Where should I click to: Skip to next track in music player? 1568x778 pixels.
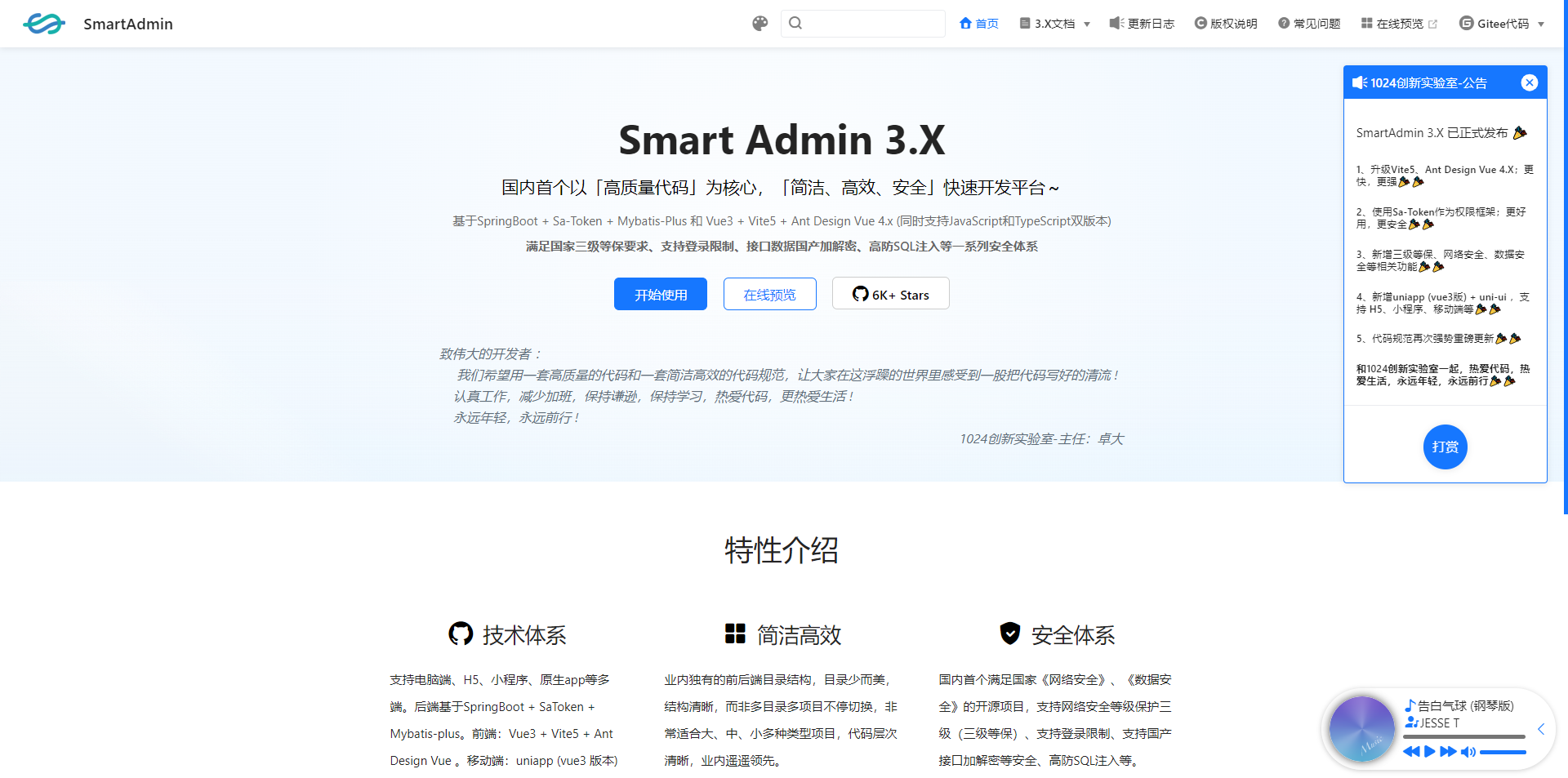1448,752
